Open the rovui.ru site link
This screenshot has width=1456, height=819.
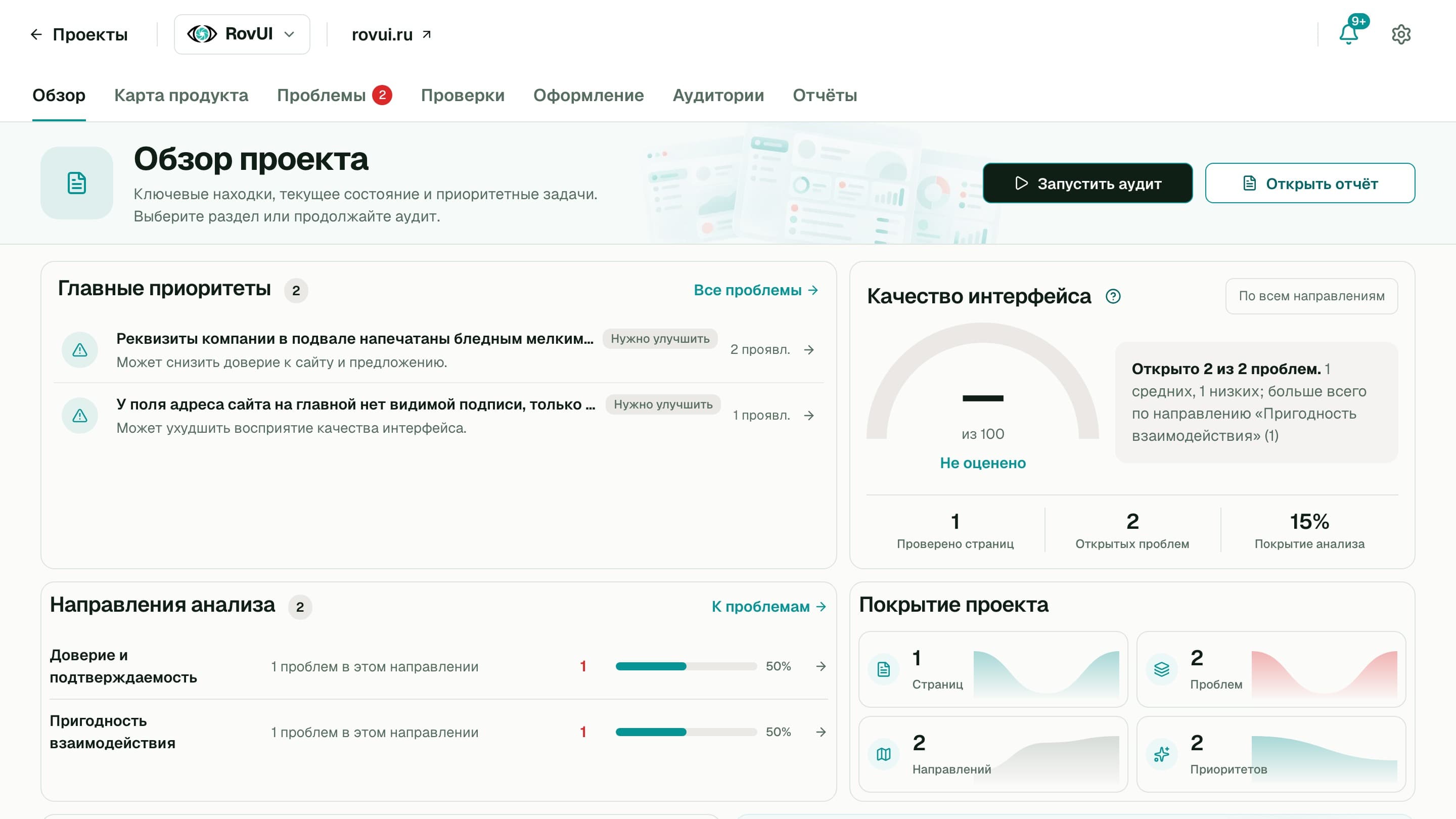[x=391, y=34]
